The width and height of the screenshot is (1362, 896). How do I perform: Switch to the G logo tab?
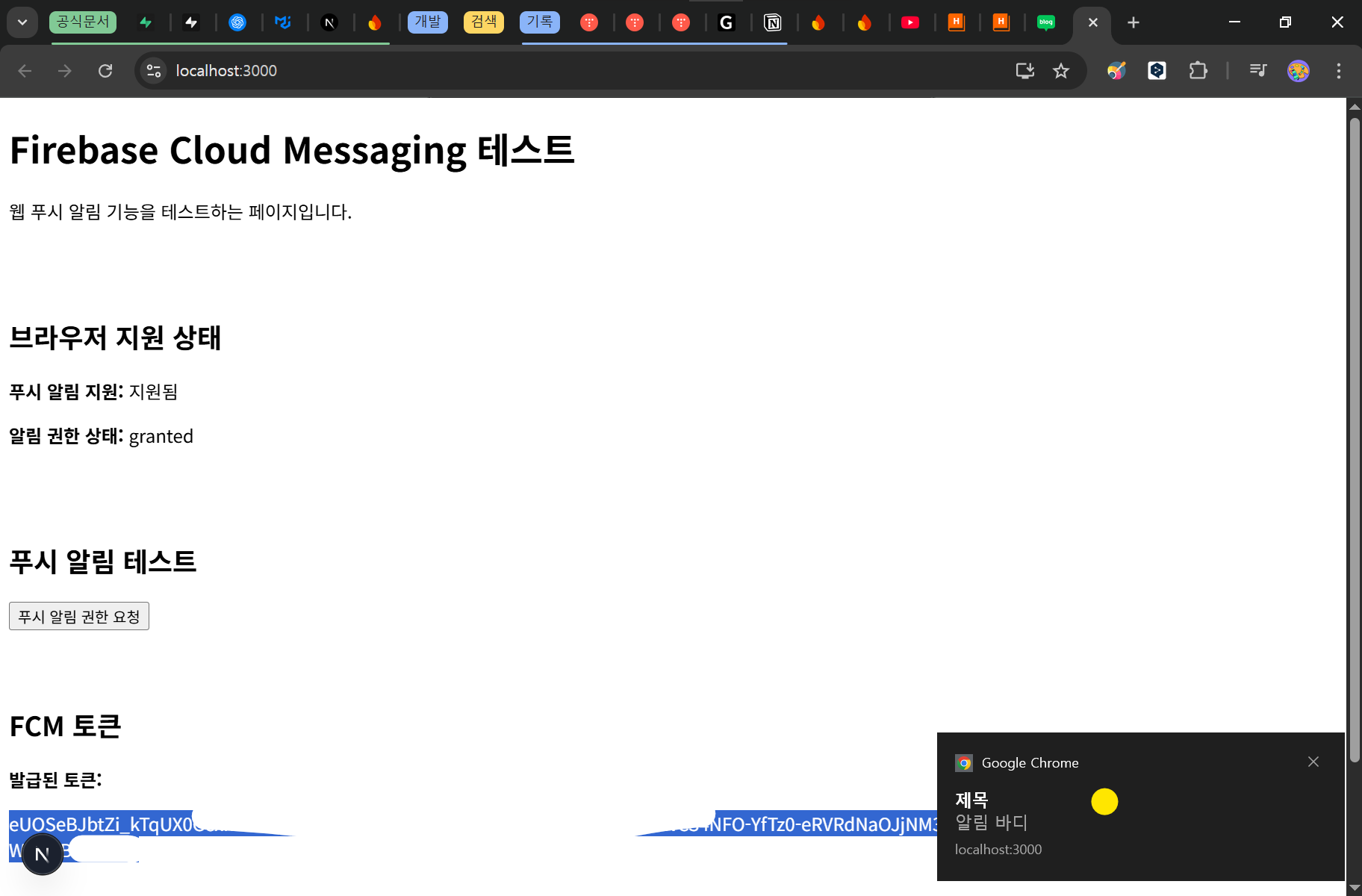click(x=727, y=22)
